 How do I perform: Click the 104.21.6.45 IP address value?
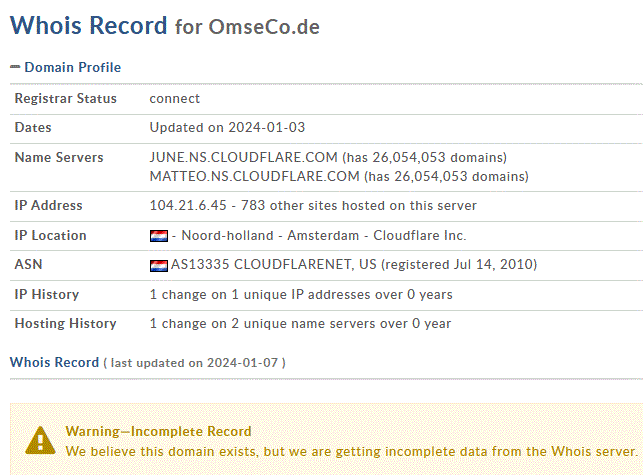[188, 205]
